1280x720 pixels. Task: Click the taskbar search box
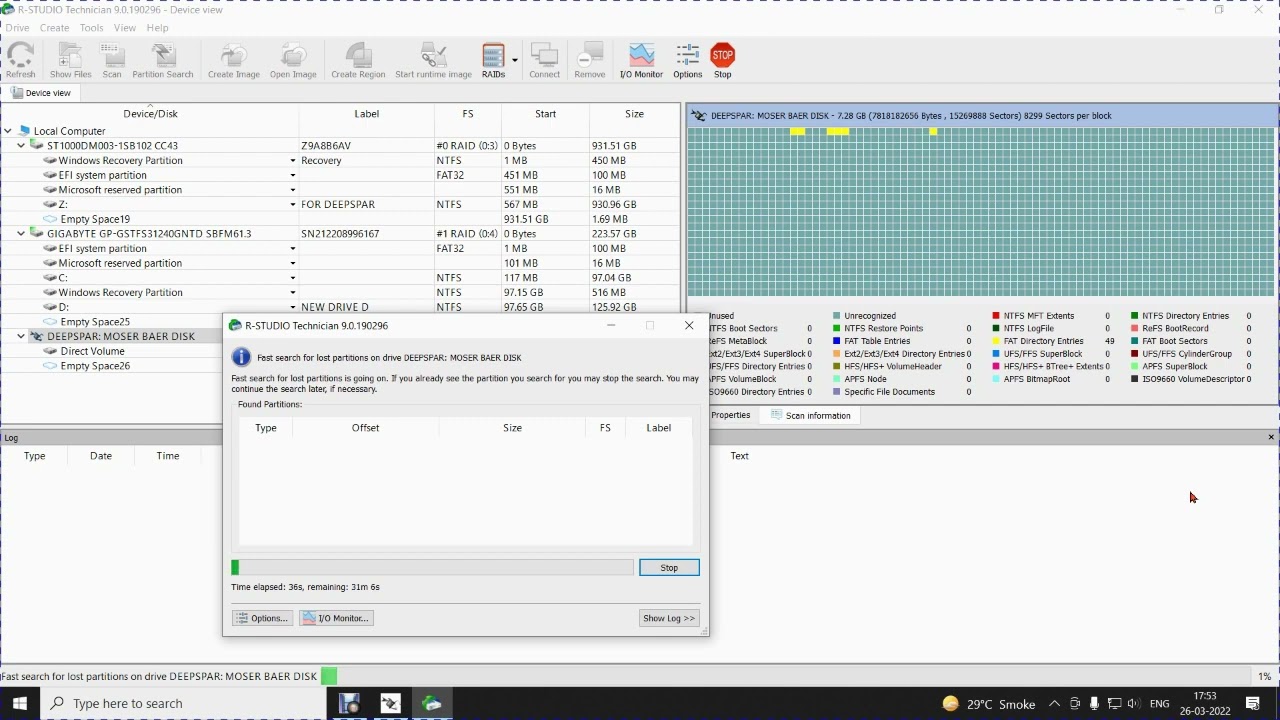(x=183, y=704)
